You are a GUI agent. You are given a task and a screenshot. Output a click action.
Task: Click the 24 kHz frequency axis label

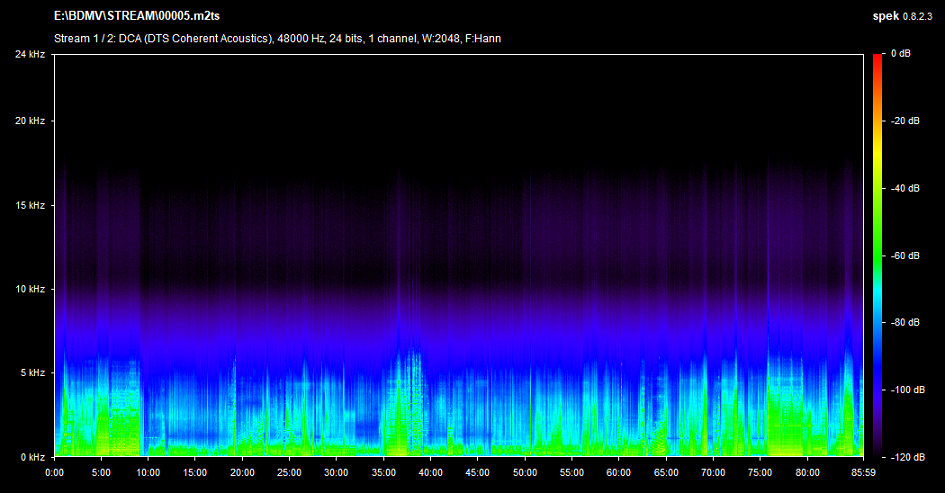(30, 54)
